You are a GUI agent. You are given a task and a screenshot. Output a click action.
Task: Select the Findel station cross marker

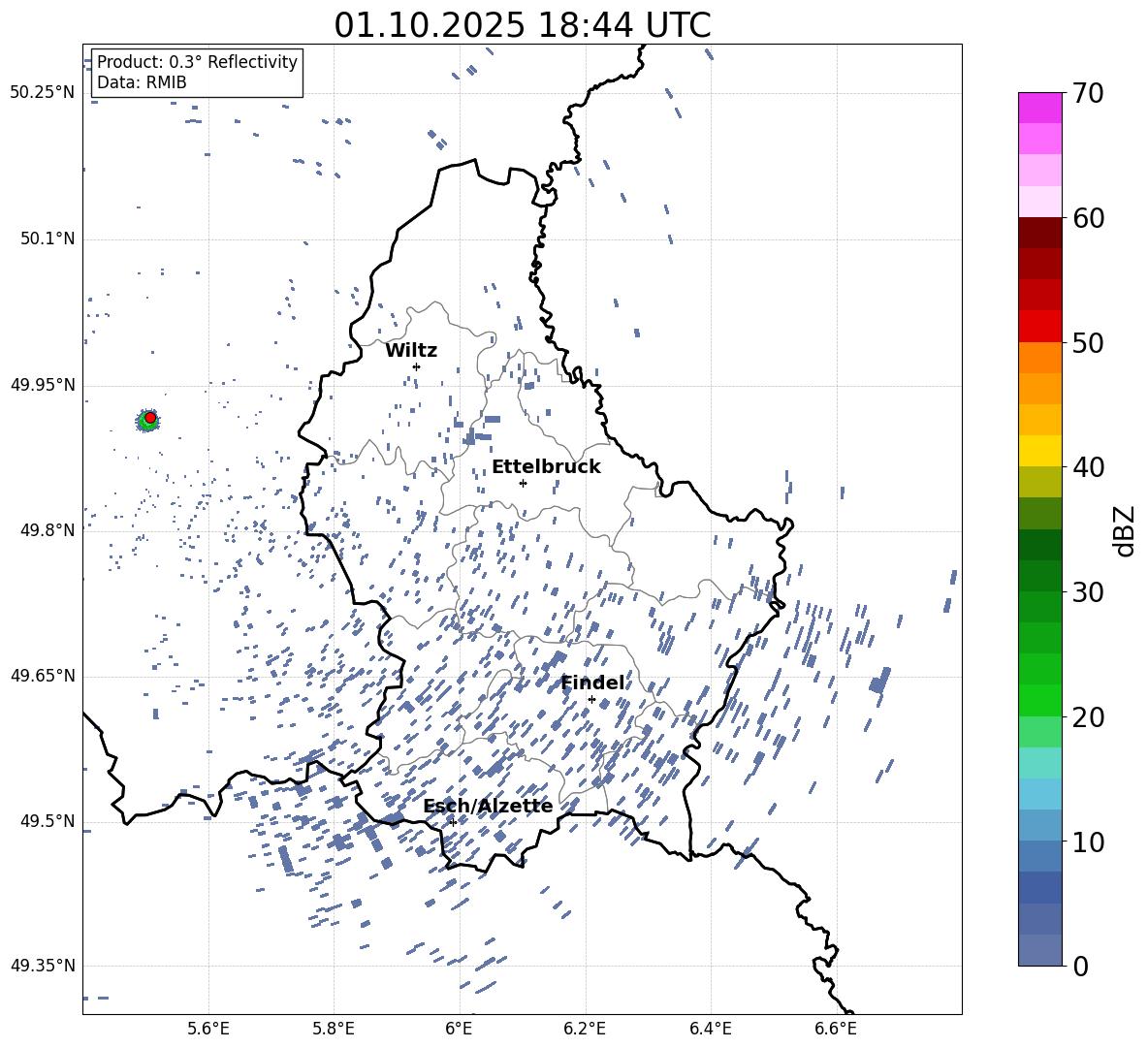[591, 699]
